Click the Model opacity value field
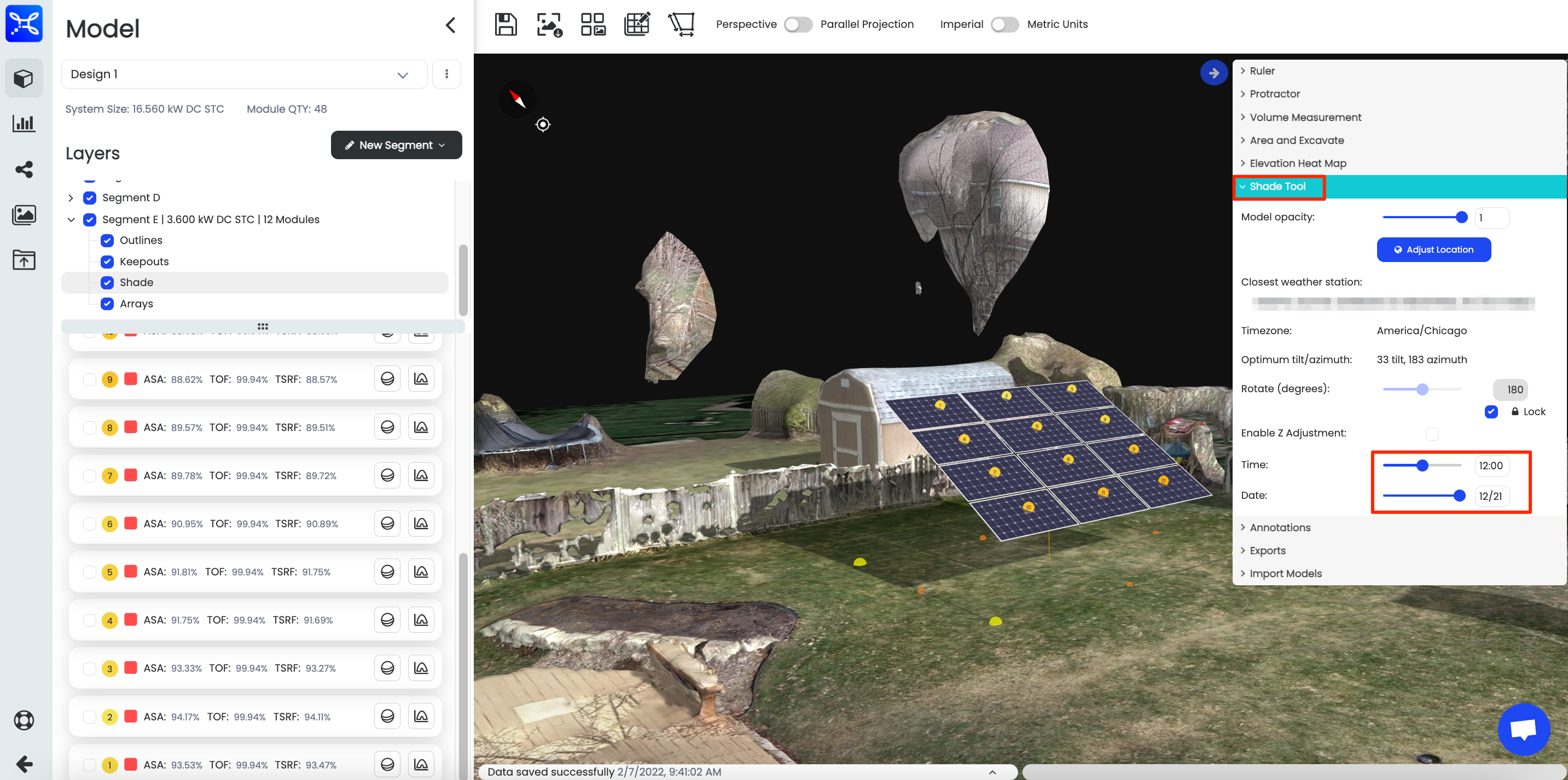 click(1492, 218)
